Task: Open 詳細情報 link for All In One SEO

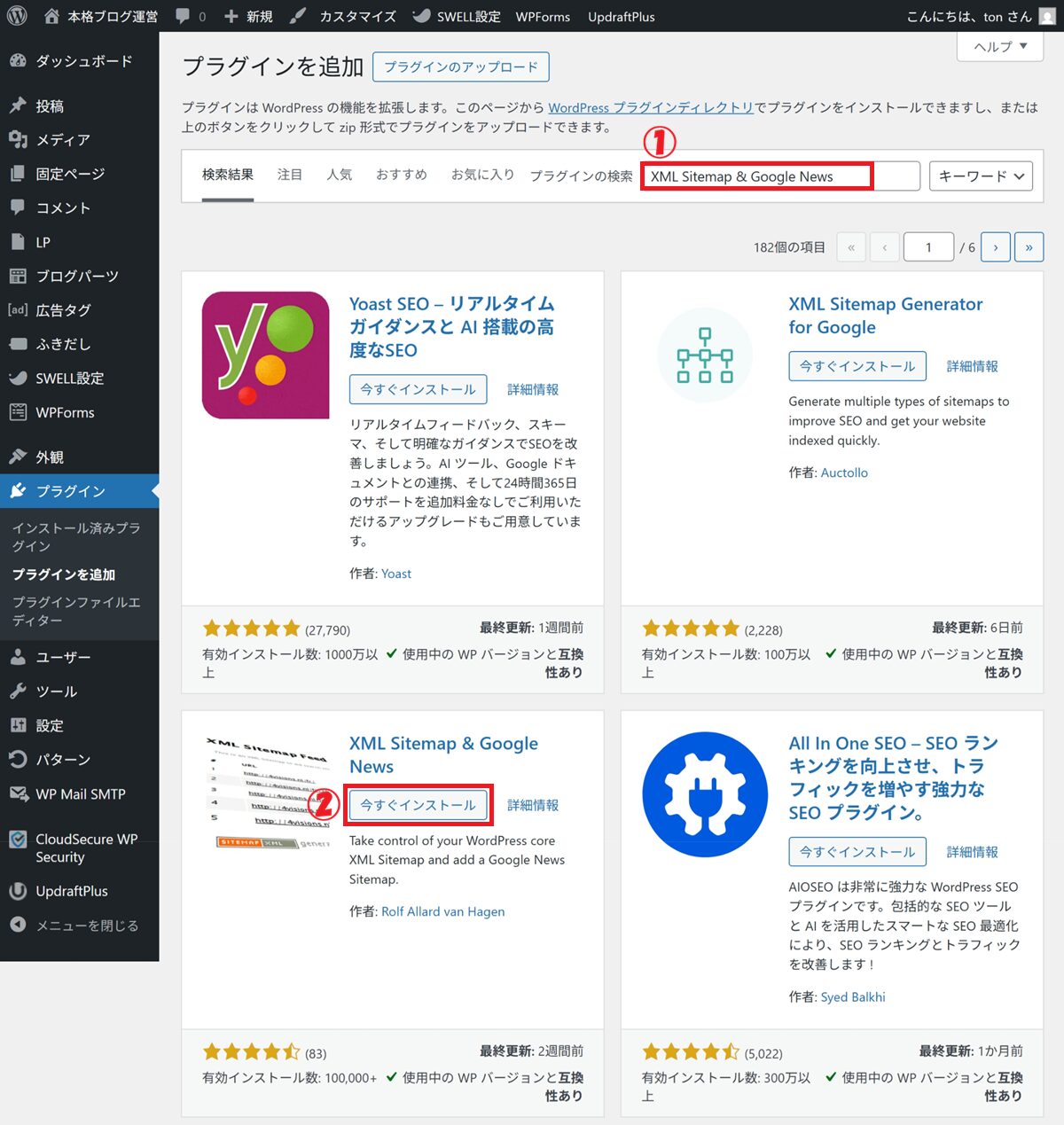Action: click(972, 852)
